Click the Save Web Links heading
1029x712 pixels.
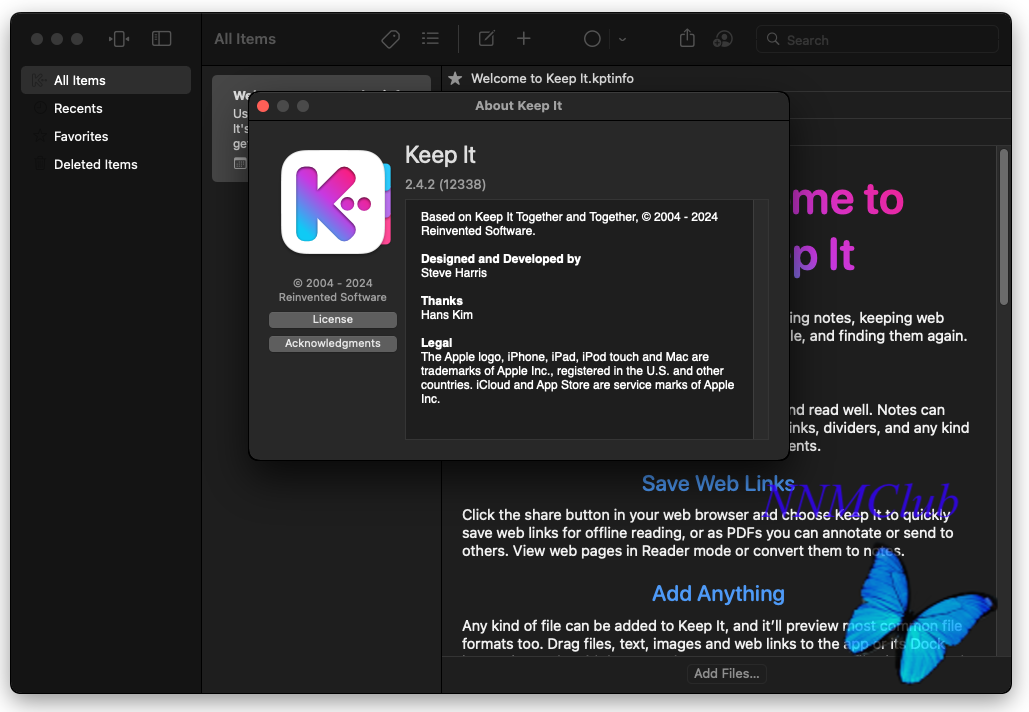tap(718, 484)
